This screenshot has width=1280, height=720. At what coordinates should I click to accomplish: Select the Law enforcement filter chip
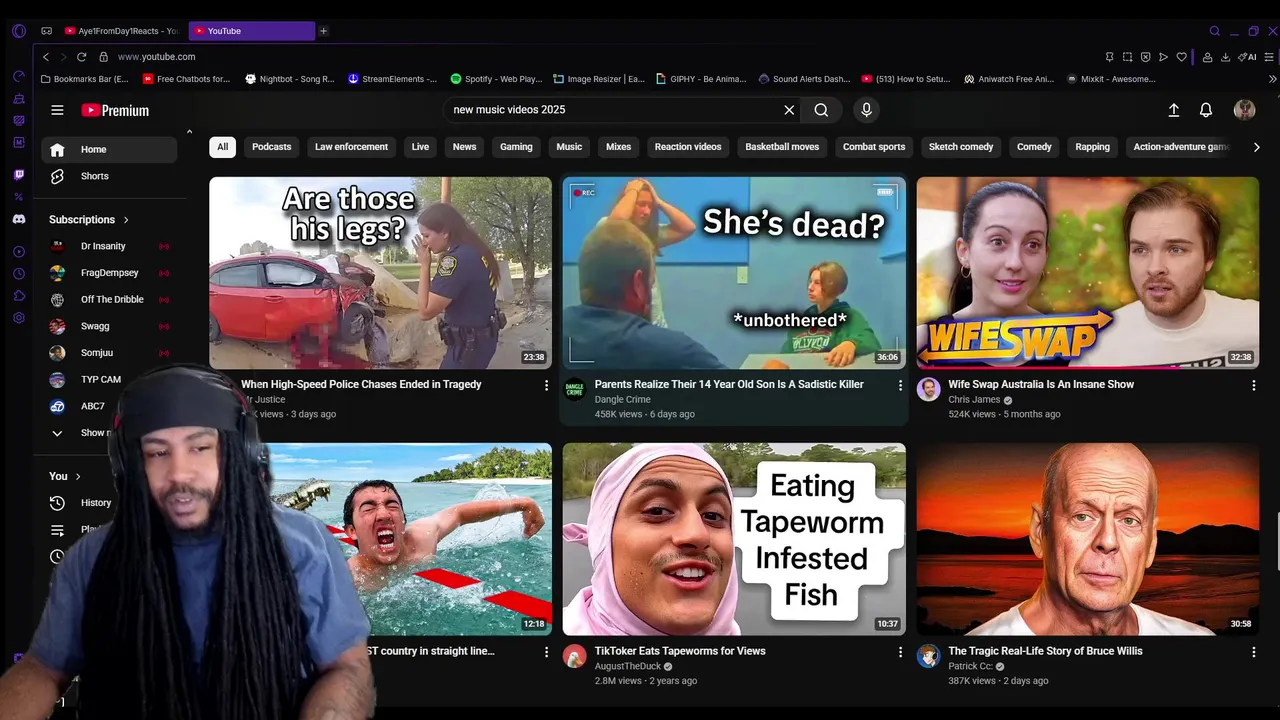point(351,147)
